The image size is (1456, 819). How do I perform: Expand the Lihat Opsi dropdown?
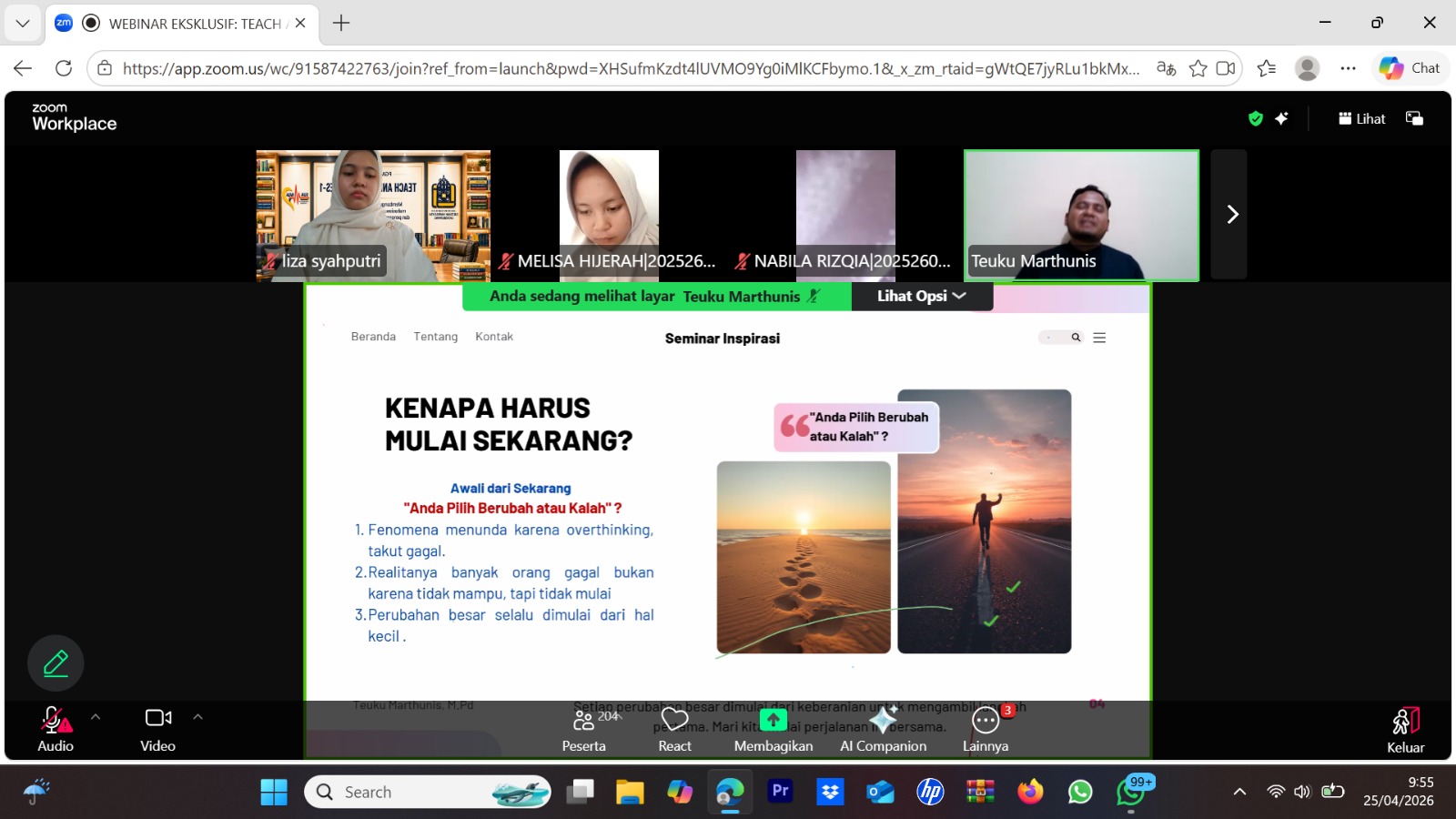[x=921, y=296]
